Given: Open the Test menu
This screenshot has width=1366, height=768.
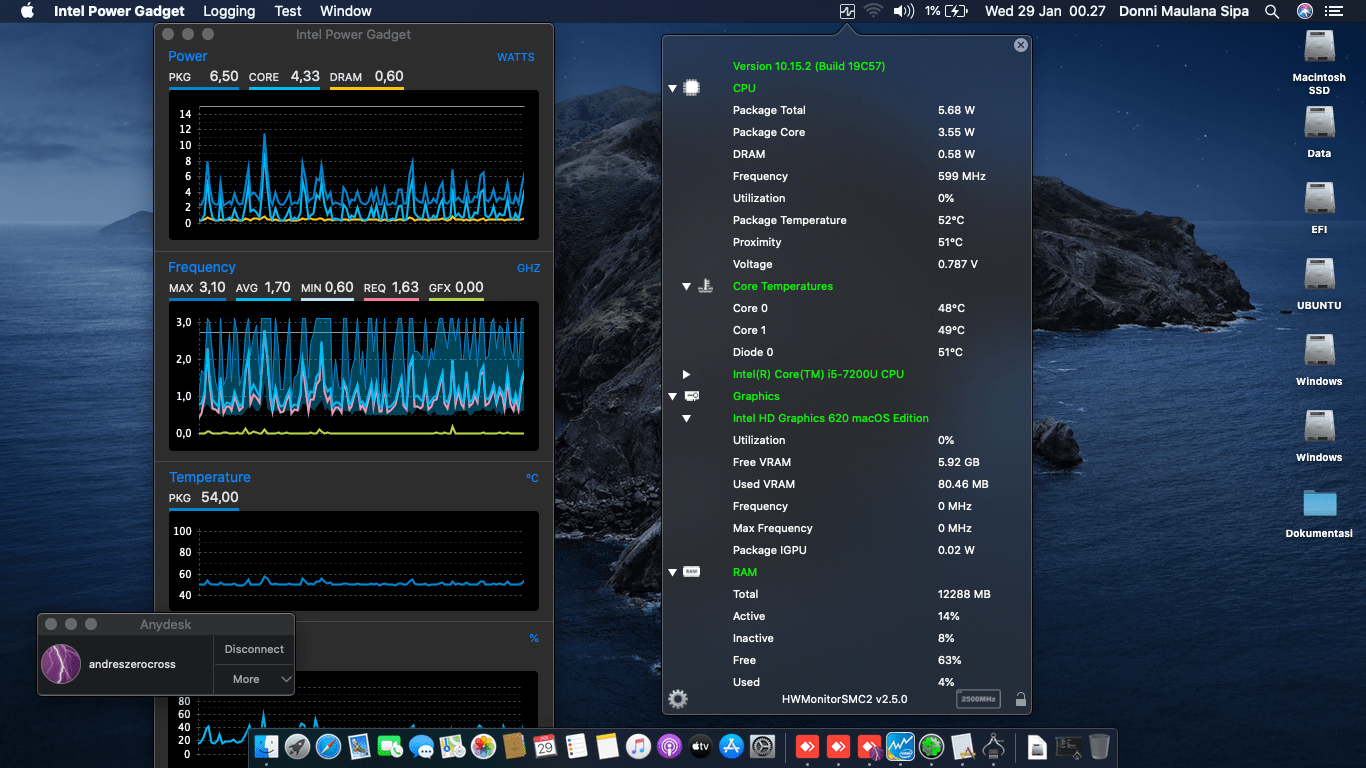Looking at the screenshot, I should [x=288, y=11].
